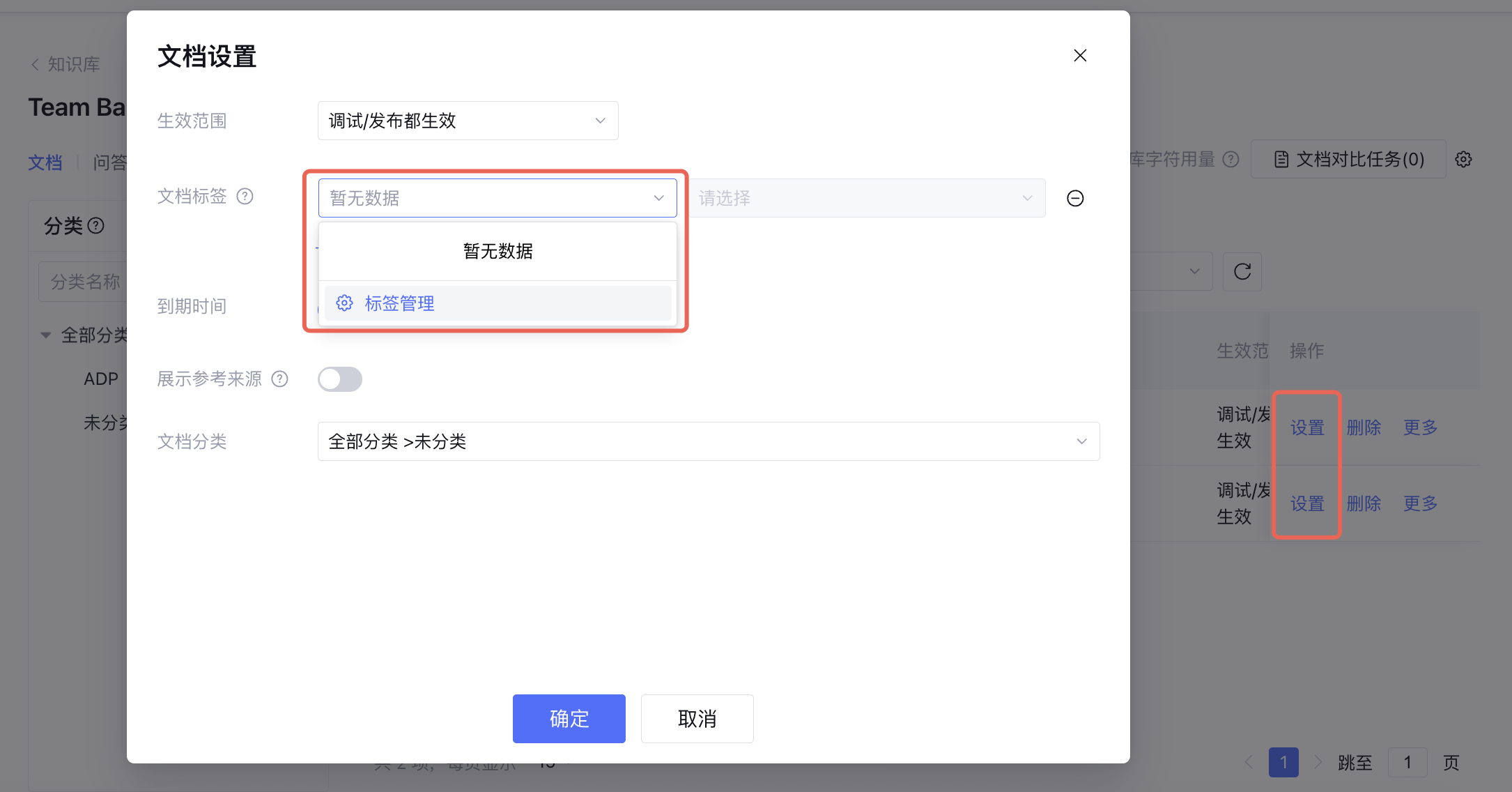Click help icon next to 分类 heading
Screen dimensions: 1512x792
(x=96, y=226)
